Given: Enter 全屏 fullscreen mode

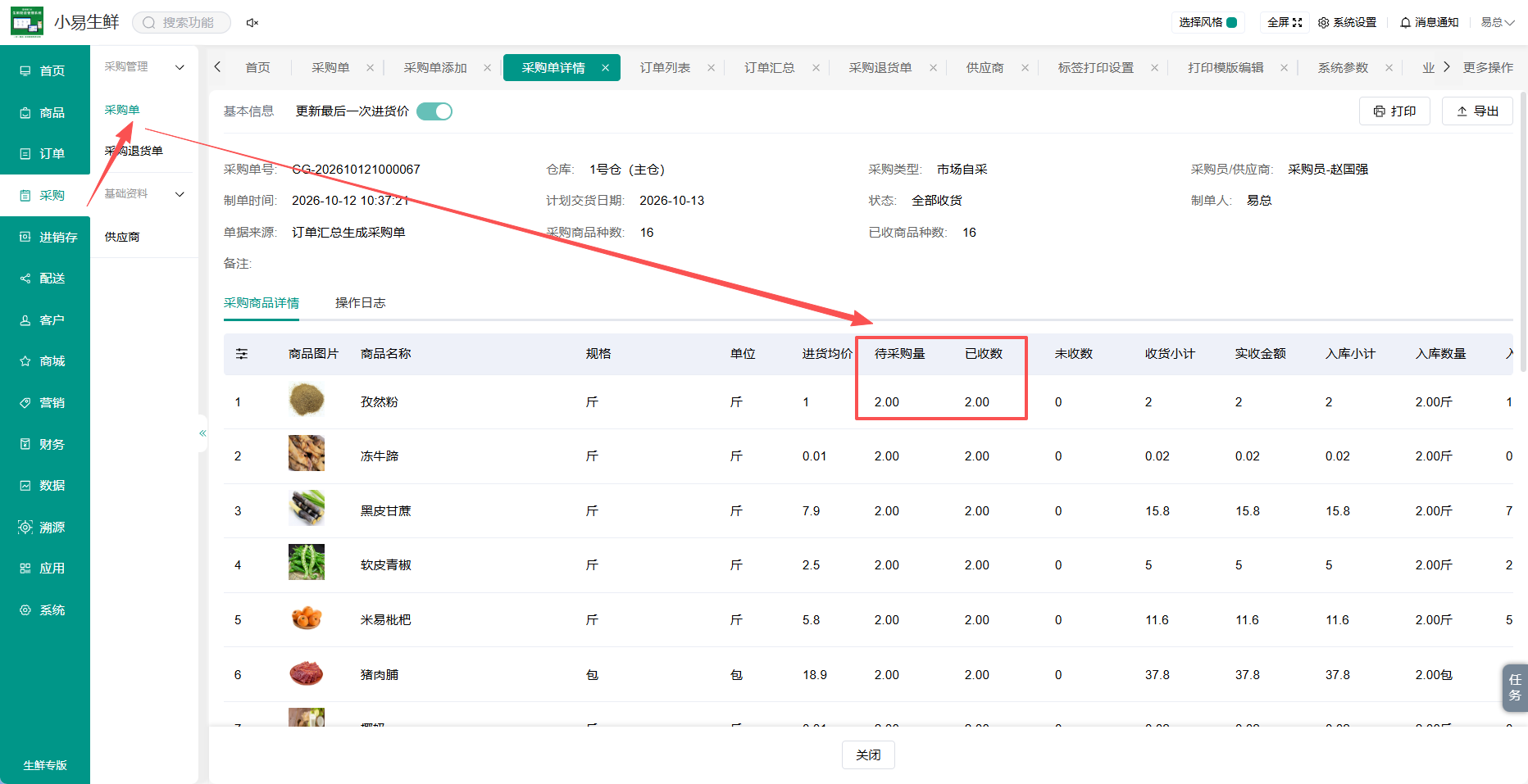Looking at the screenshot, I should click(x=1285, y=23).
